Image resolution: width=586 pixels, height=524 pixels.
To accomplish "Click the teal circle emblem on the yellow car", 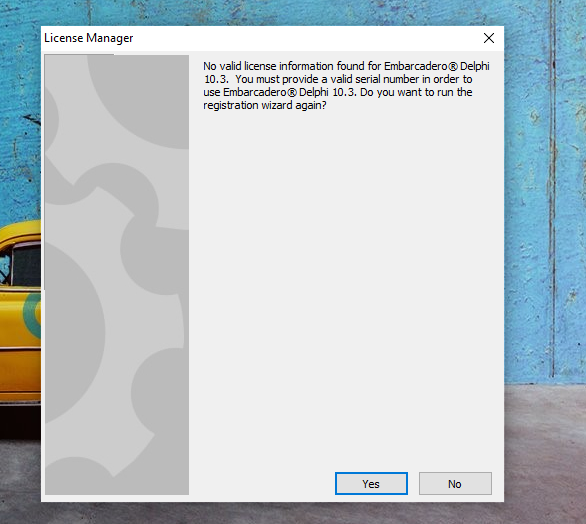I will pyautogui.click(x=33, y=314).
